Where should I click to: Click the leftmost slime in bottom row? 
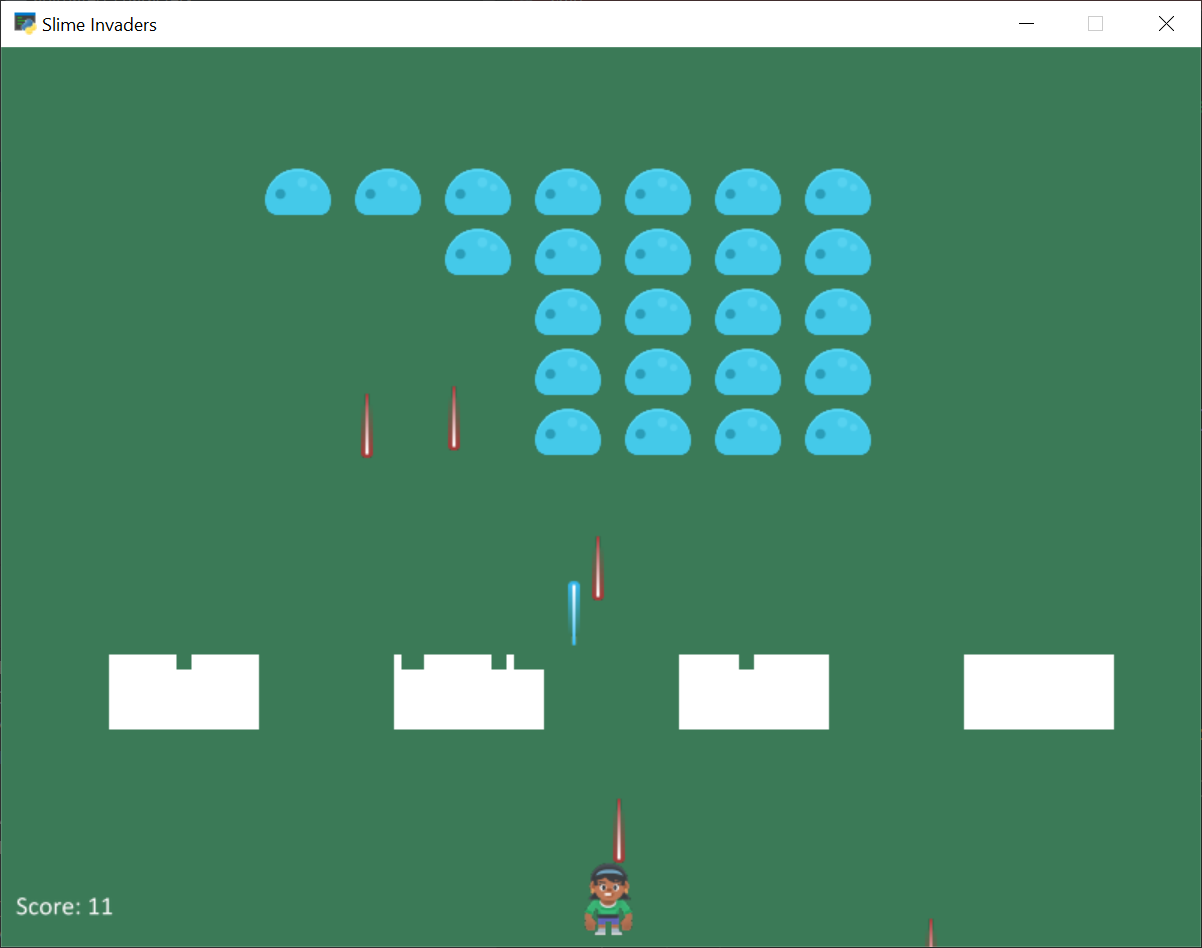[x=568, y=432]
